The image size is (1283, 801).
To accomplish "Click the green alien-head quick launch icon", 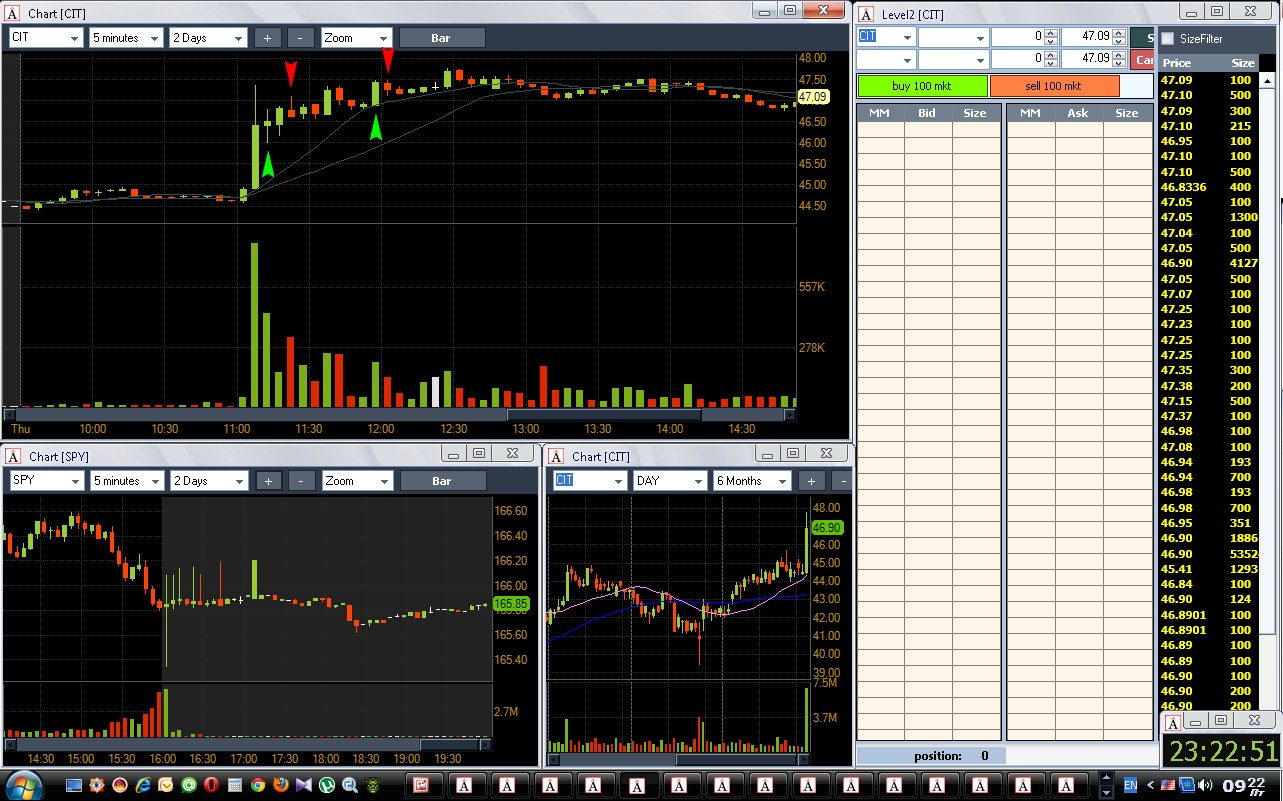I will (374, 785).
